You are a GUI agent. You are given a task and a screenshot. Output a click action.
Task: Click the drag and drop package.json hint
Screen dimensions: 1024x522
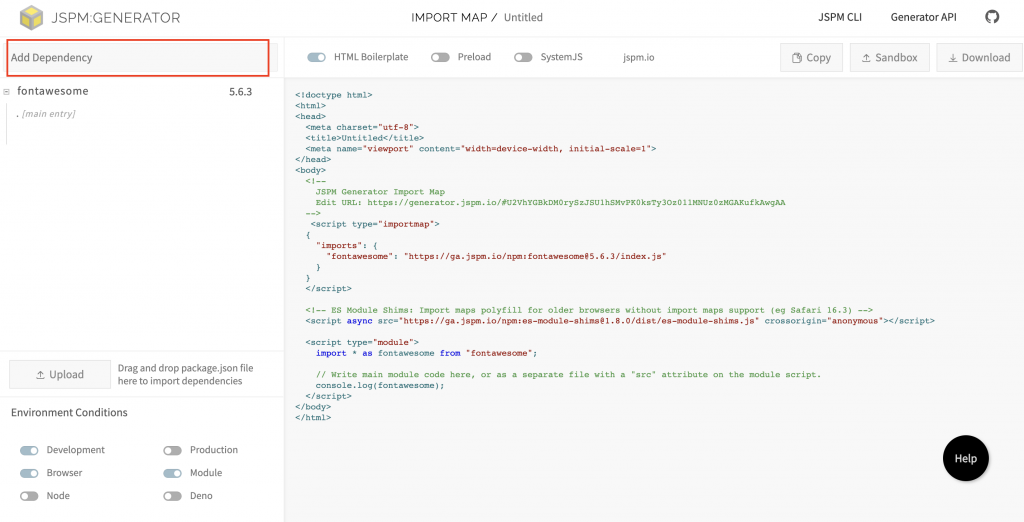click(x=185, y=374)
